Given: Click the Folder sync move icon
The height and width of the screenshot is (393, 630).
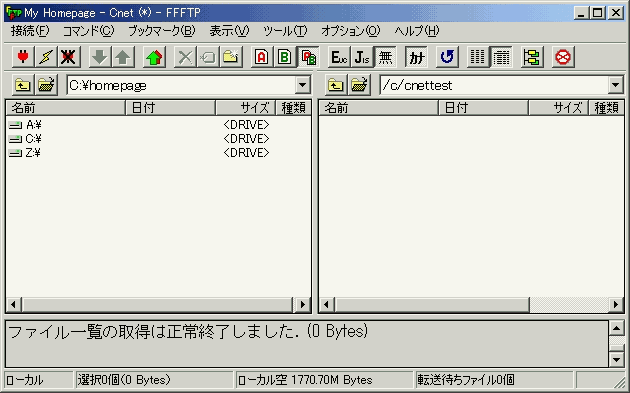Looking at the screenshot, I should pos(532,57).
